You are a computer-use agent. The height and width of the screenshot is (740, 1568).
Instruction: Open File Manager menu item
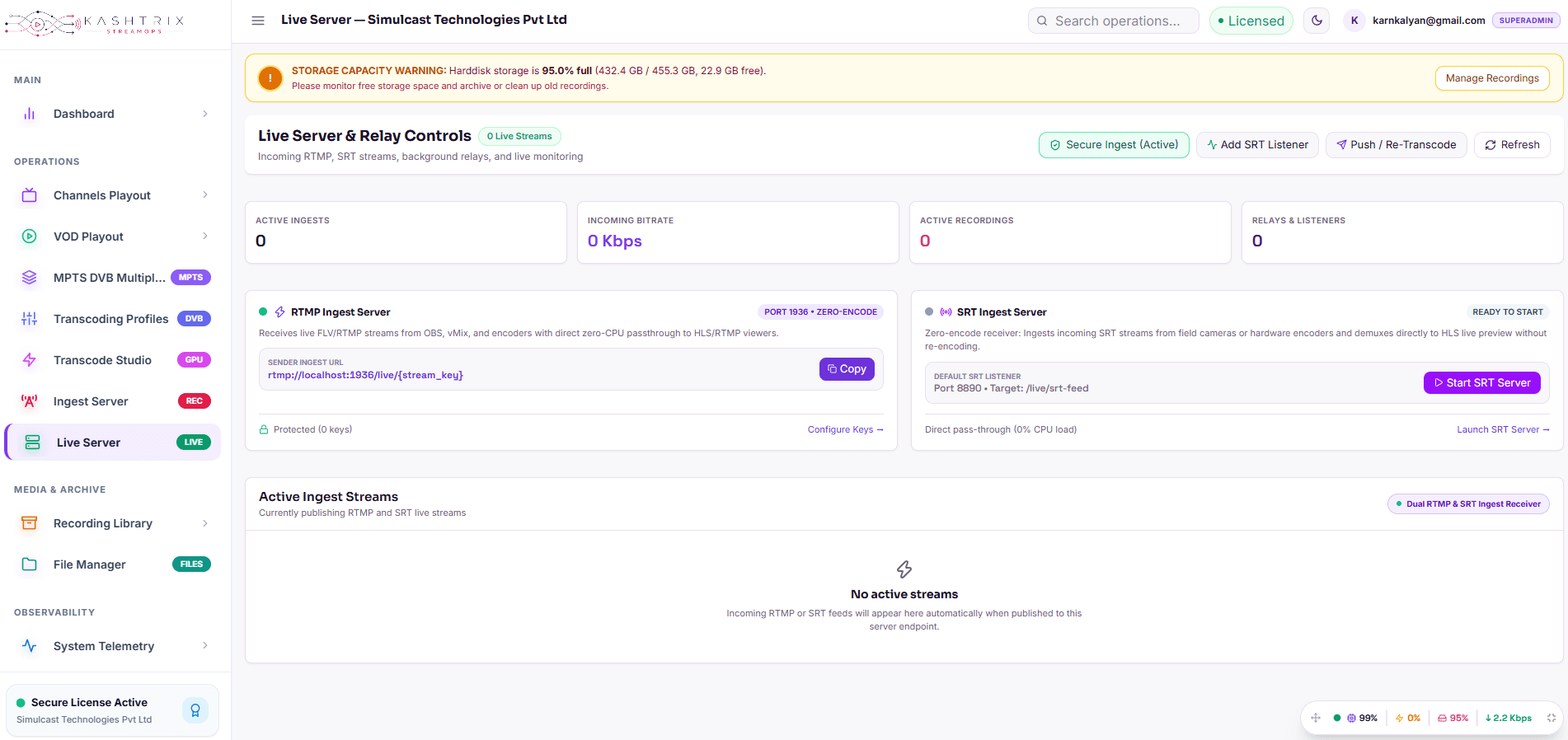click(113, 564)
